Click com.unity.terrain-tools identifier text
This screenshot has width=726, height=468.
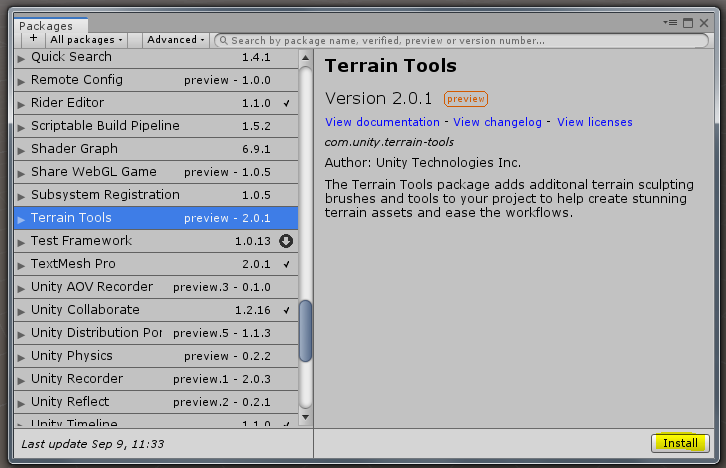[x=389, y=142]
